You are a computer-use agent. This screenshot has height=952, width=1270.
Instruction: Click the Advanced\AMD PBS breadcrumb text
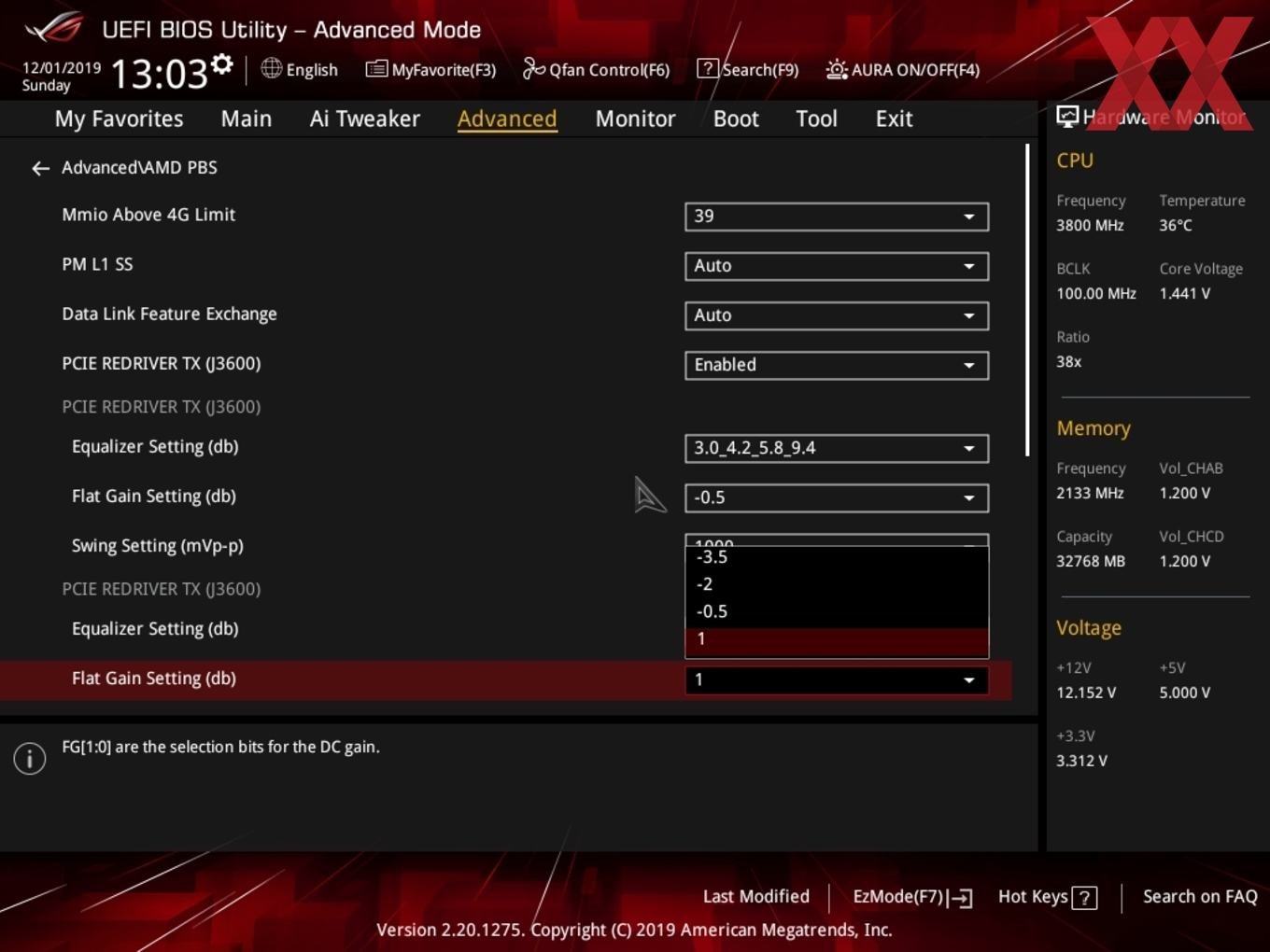click(x=139, y=168)
